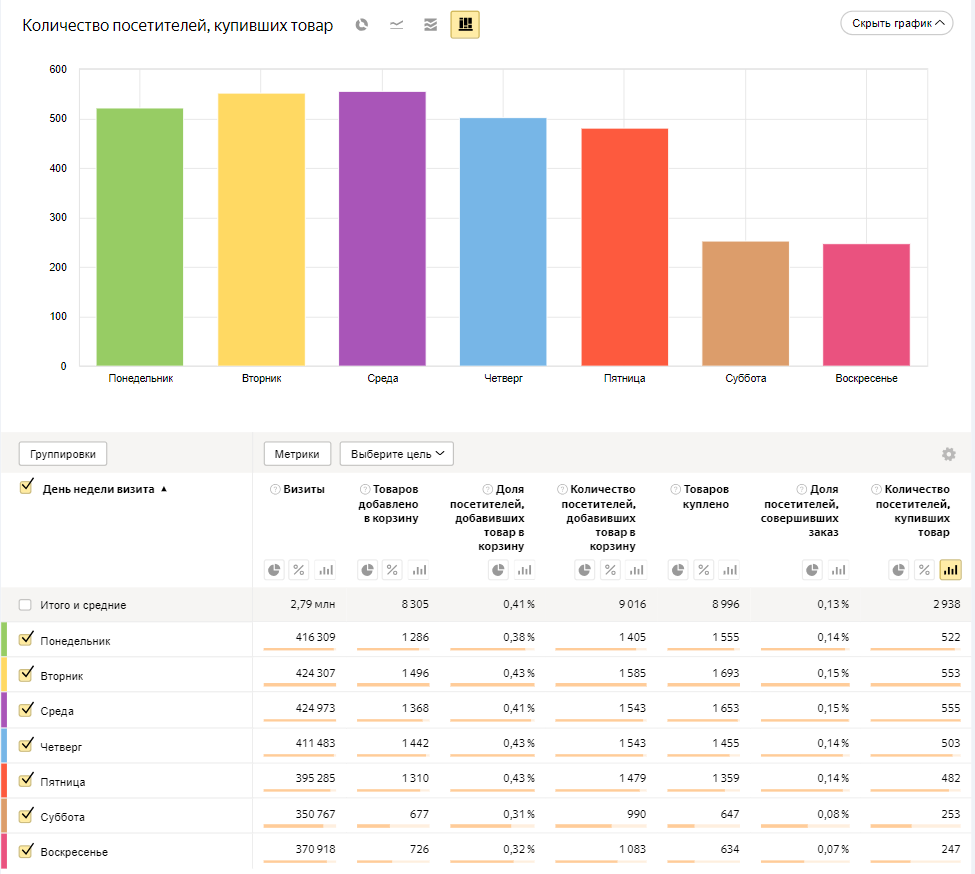This screenshot has width=975, height=874.
Task: Click the green Понедельник color swatch
Action: tap(4, 640)
